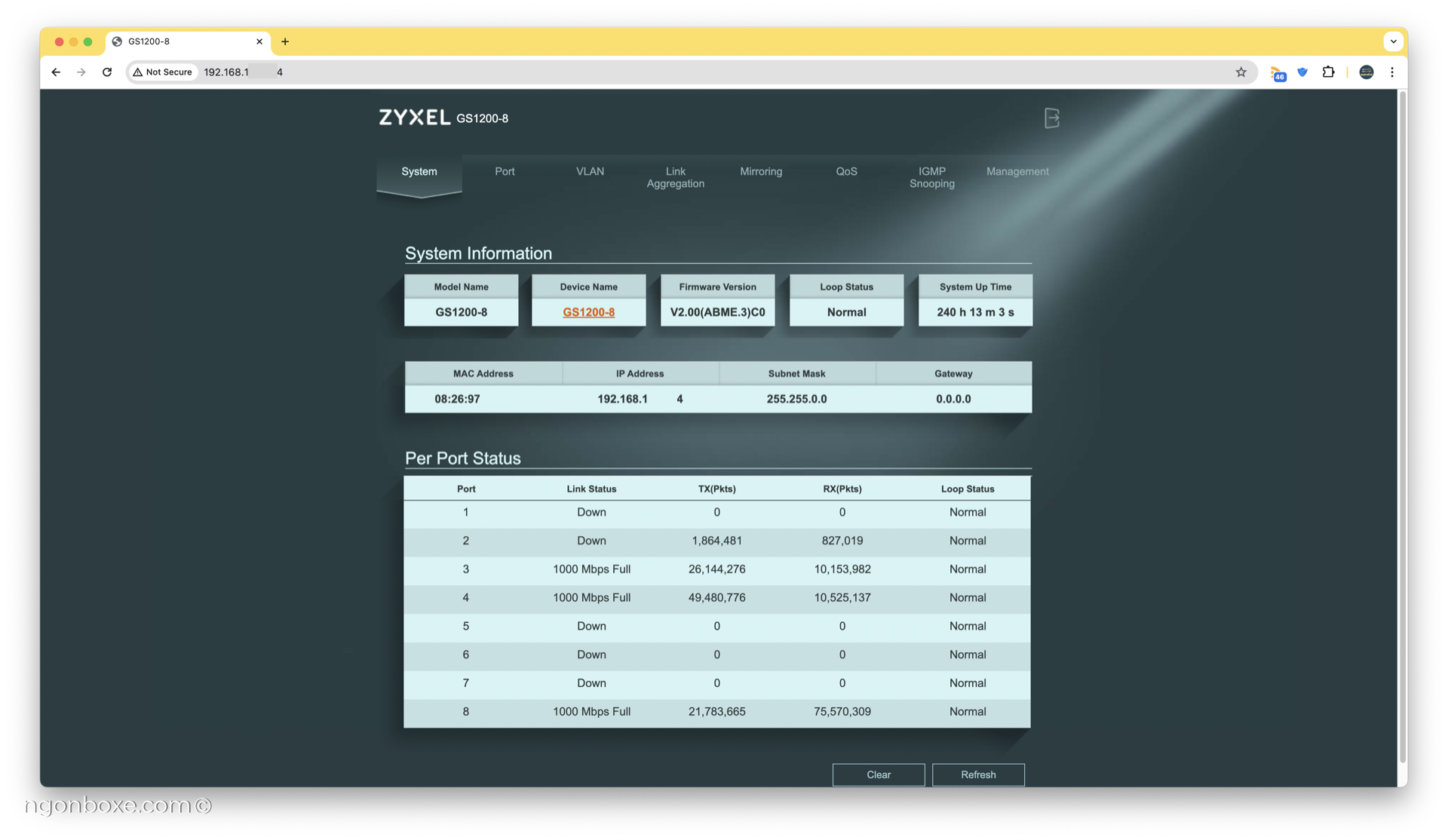Click port 1 link status Down
Image resolution: width=1448 pixels, height=840 pixels.
tap(591, 512)
